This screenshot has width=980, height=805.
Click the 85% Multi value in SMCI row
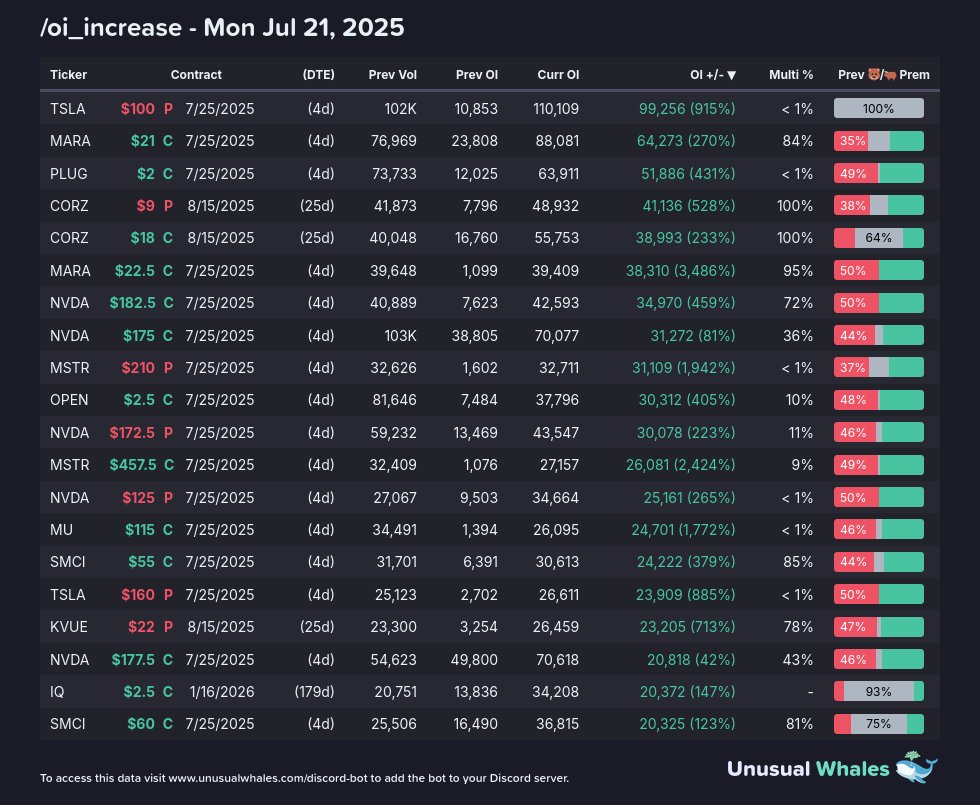point(798,561)
